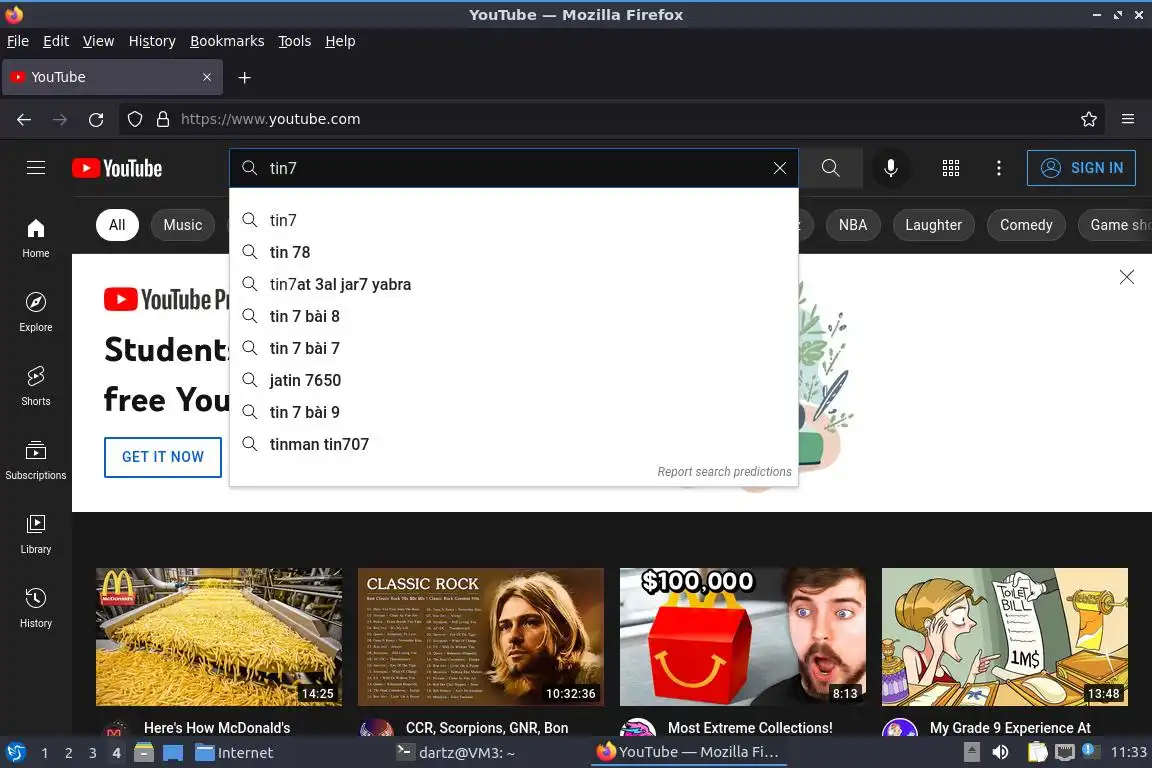
Task: Click the site security padlock icon
Action: point(162,119)
